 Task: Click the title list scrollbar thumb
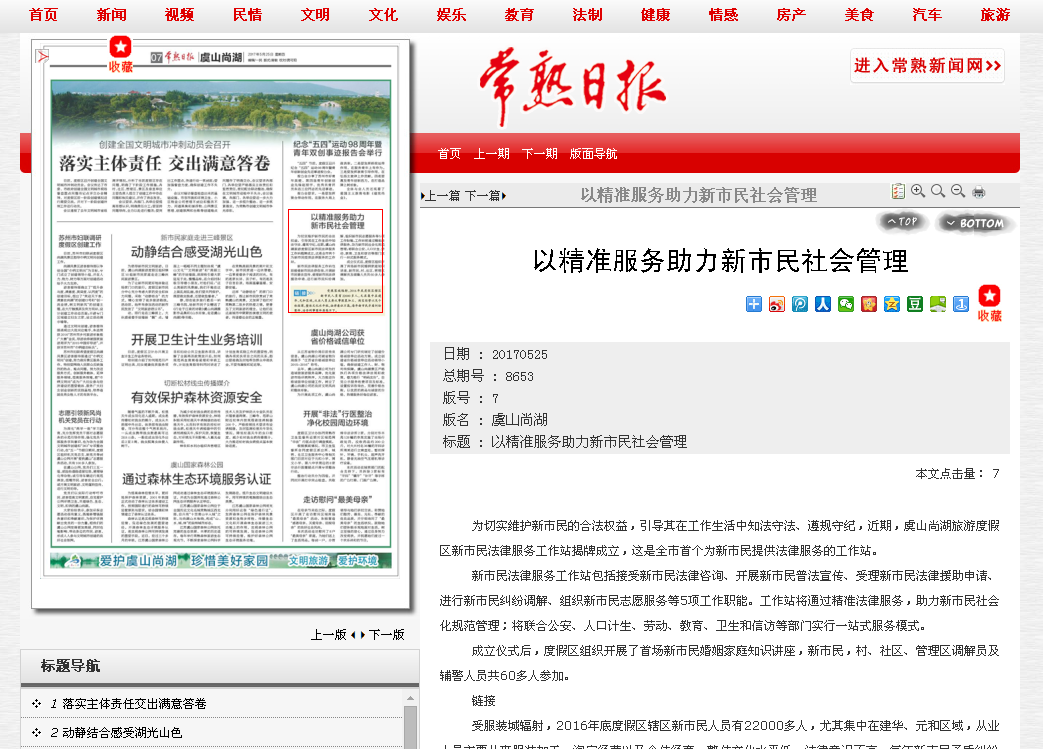pos(410,728)
